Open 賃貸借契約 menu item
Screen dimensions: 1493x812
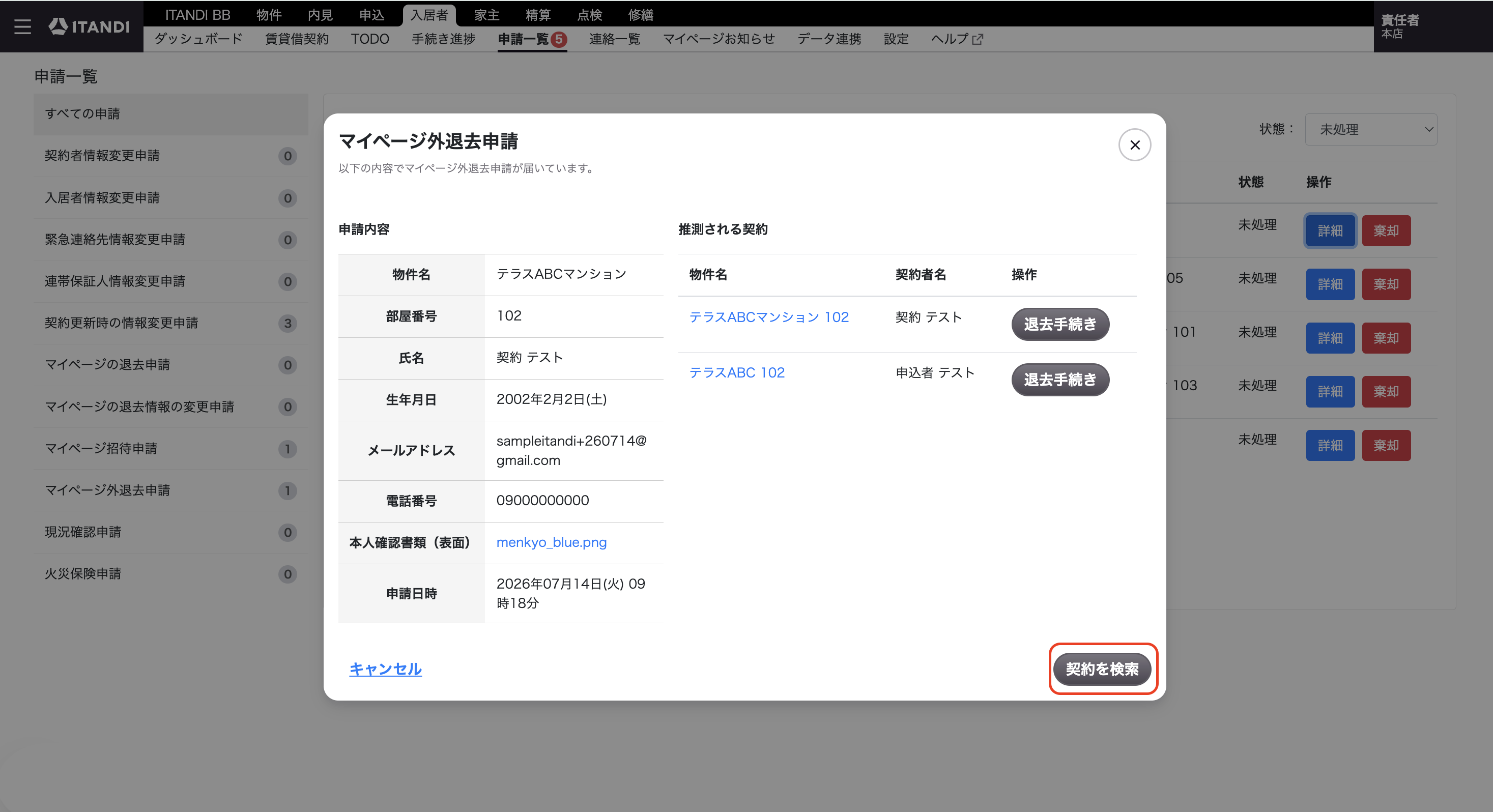[297, 39]
